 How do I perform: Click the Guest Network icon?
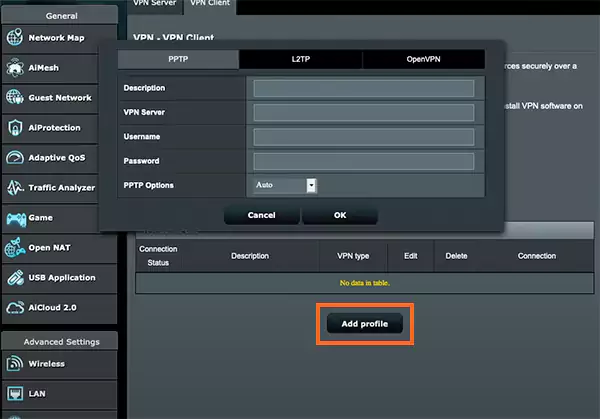(x=15, y=97)
